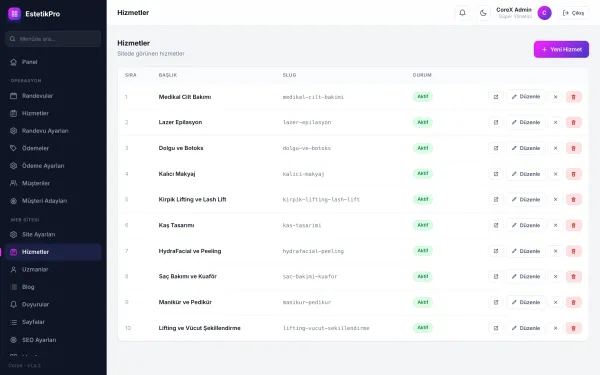Edit HydraFacial ve Peeling with Düzenle
The image size is (600, 375).
point(526,251)
